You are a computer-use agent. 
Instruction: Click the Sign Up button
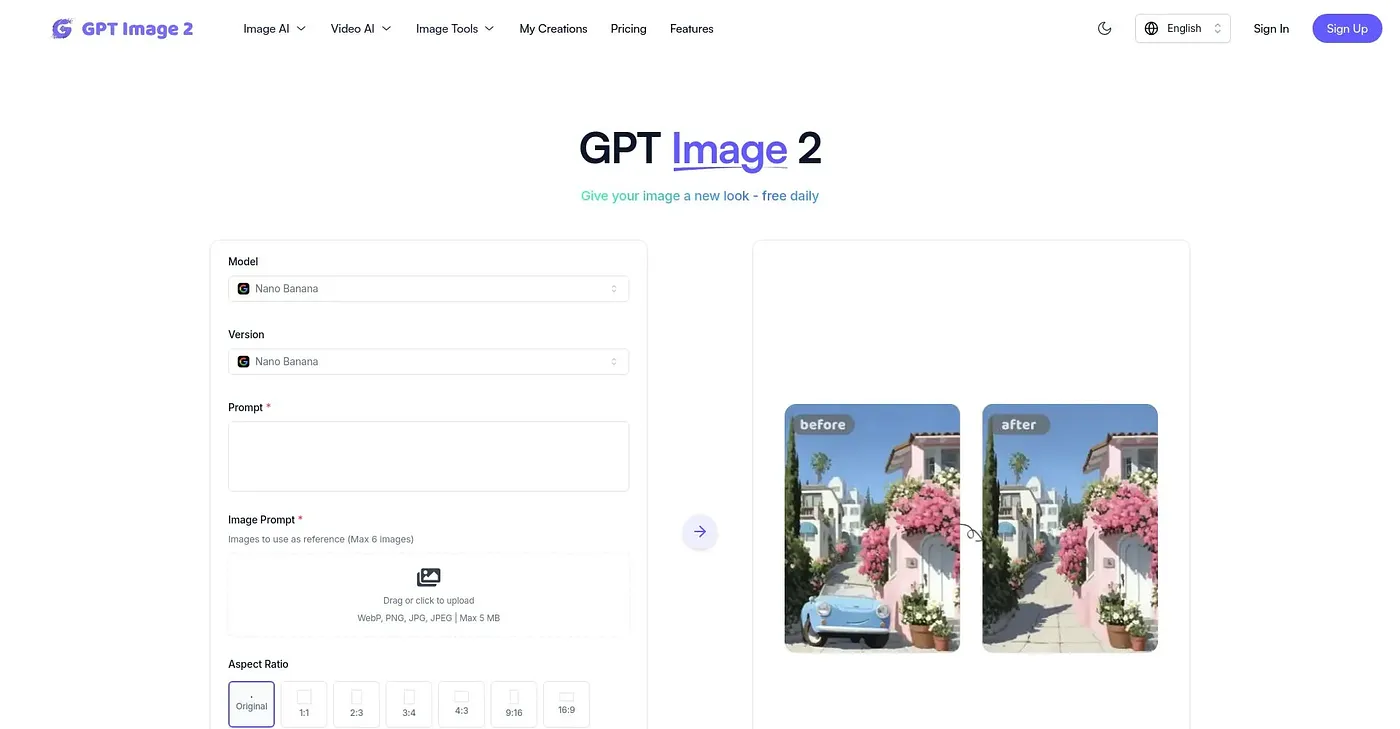(x=1347, y=29)
